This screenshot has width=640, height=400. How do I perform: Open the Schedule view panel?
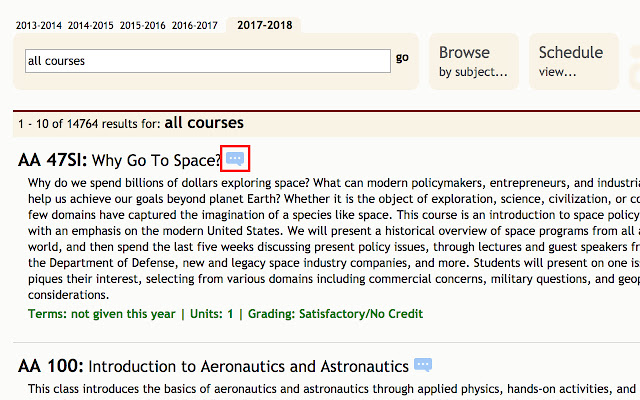[571, 60]
